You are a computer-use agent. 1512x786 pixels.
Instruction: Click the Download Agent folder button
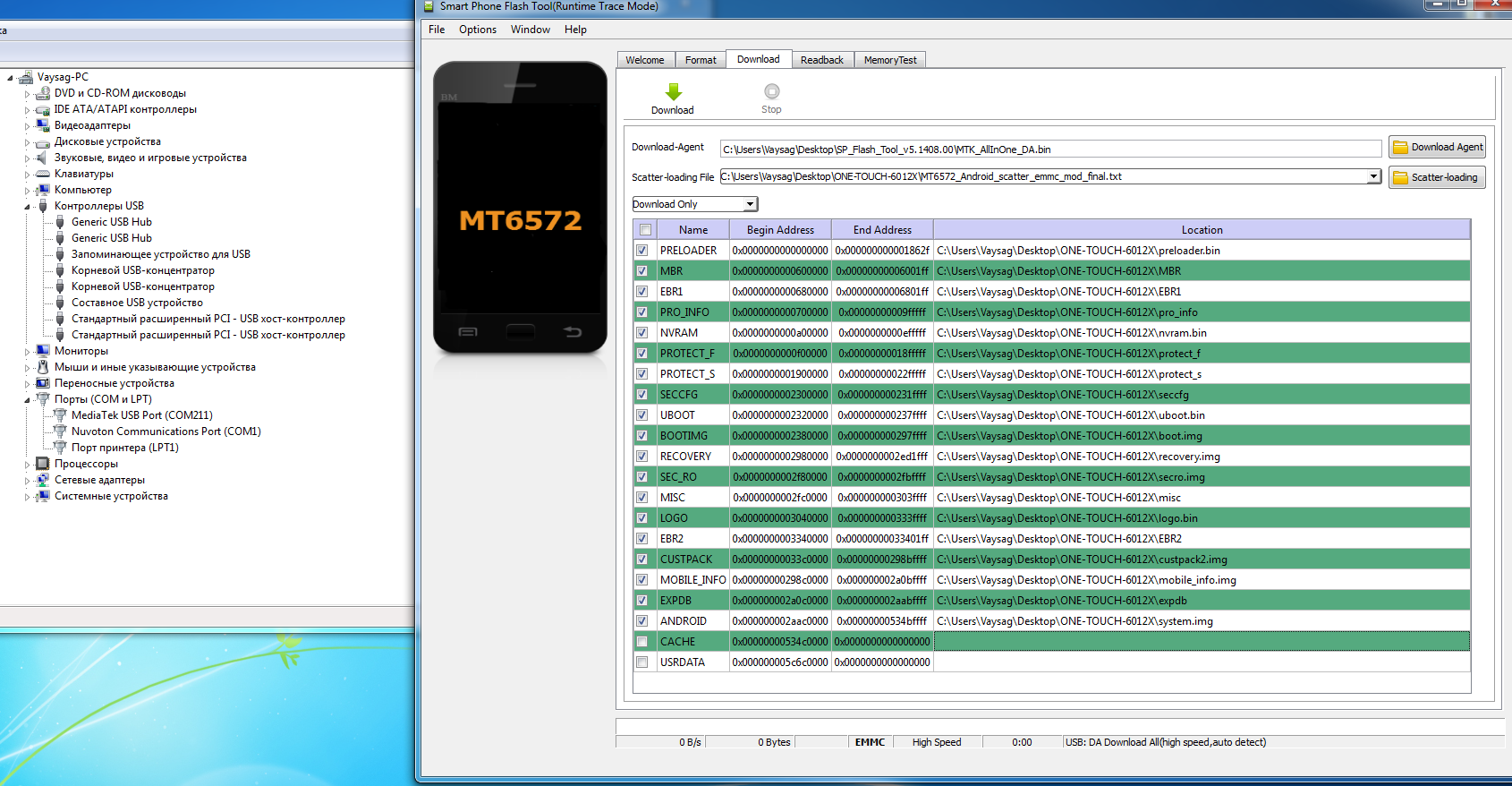1437,148
